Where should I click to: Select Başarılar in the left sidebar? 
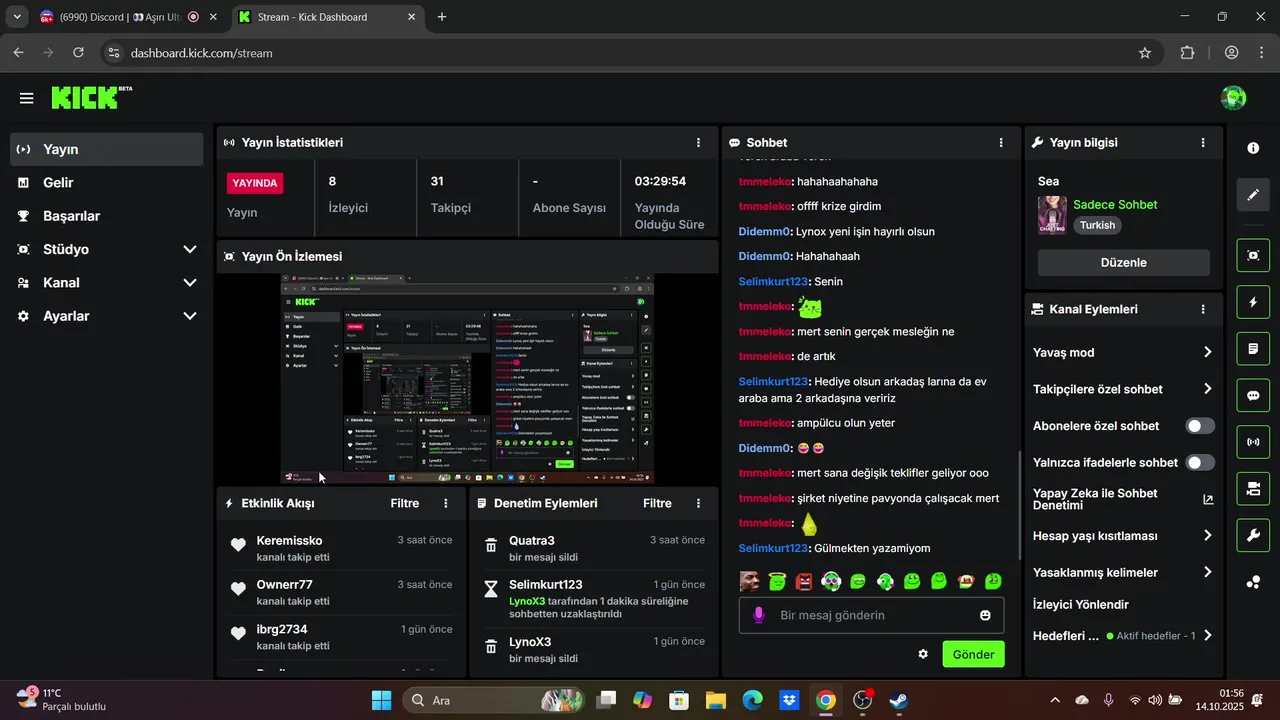(x=107, y=216)
